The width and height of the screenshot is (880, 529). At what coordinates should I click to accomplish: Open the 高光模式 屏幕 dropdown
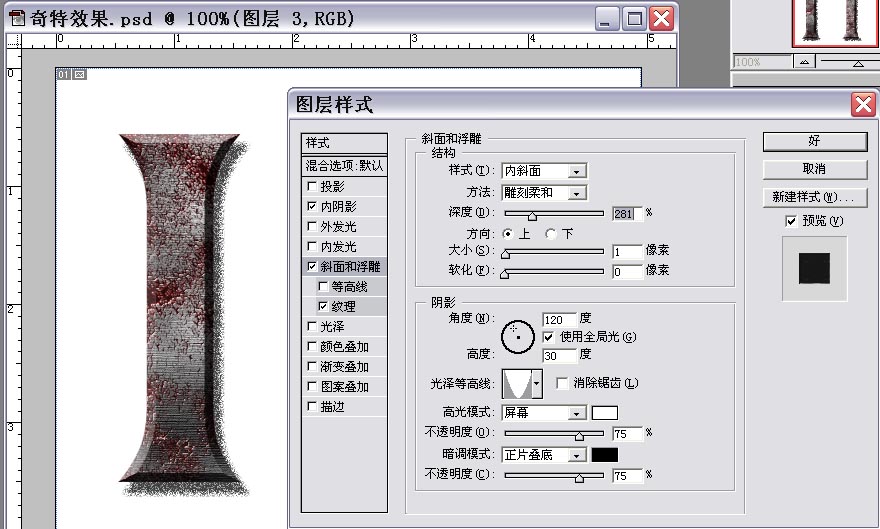(576, 413)
